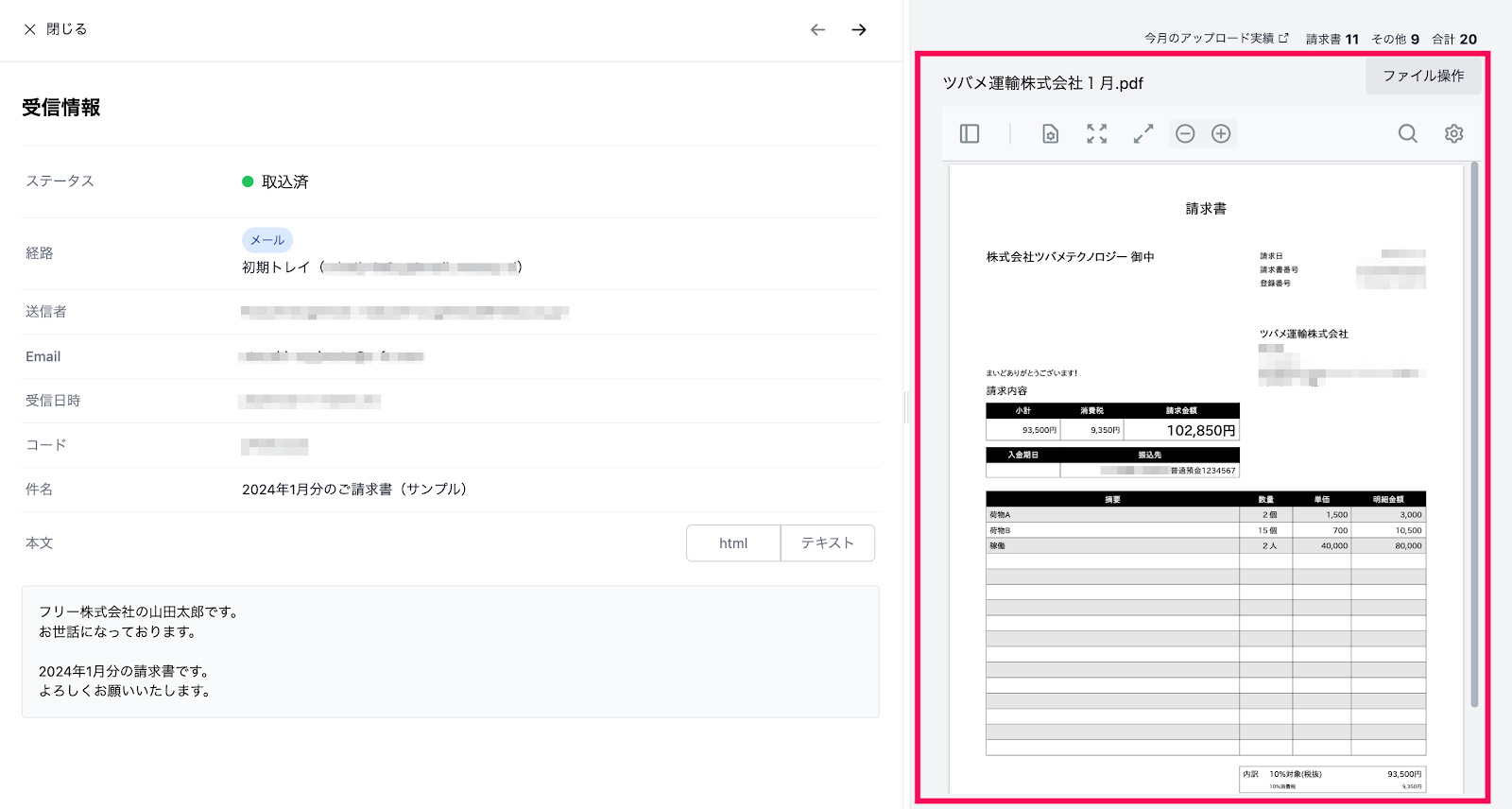Click the 80,000 line amount in PDF

tap(1408, 546)
